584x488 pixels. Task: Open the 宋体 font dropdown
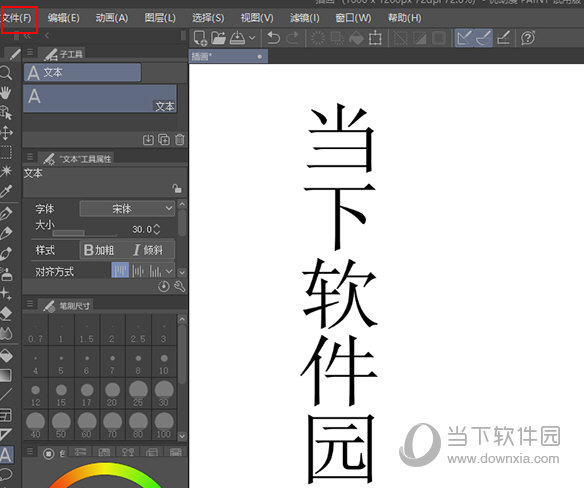tap(127, 209)
